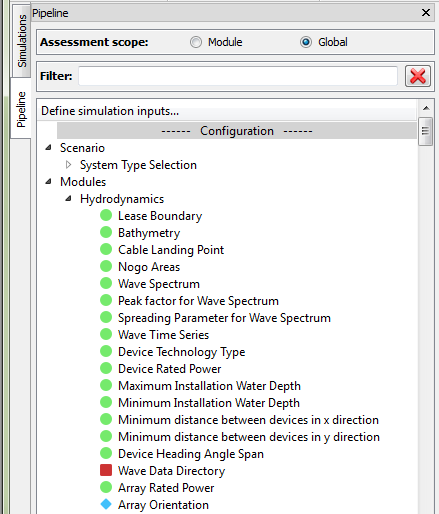Image resolution: width=439 pixels, height=514 pixels.
Task: Select Array Orientation item
Action: coord(163,505)
